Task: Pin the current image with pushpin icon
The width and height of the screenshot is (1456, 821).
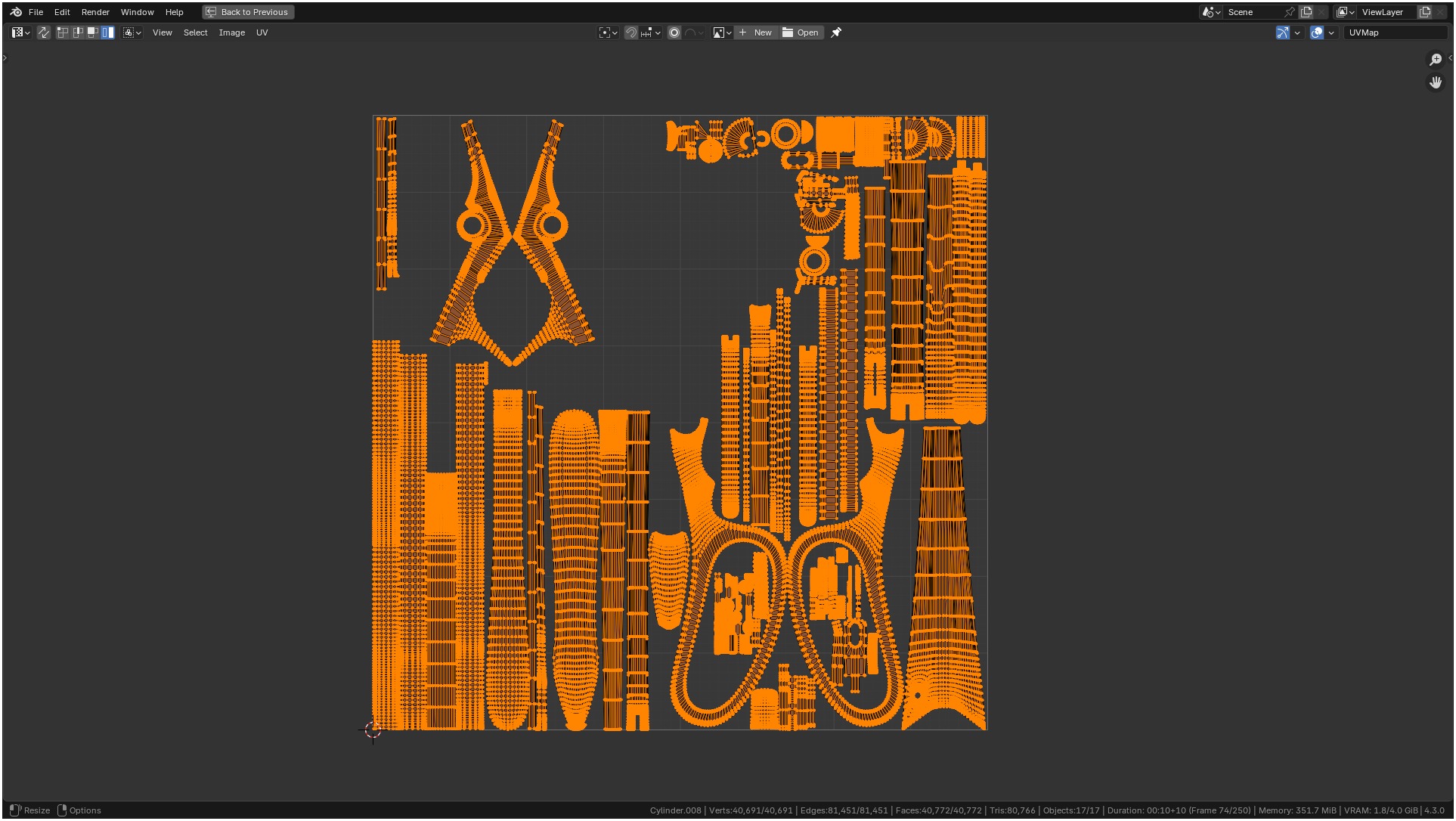Action: coord(836,33)
